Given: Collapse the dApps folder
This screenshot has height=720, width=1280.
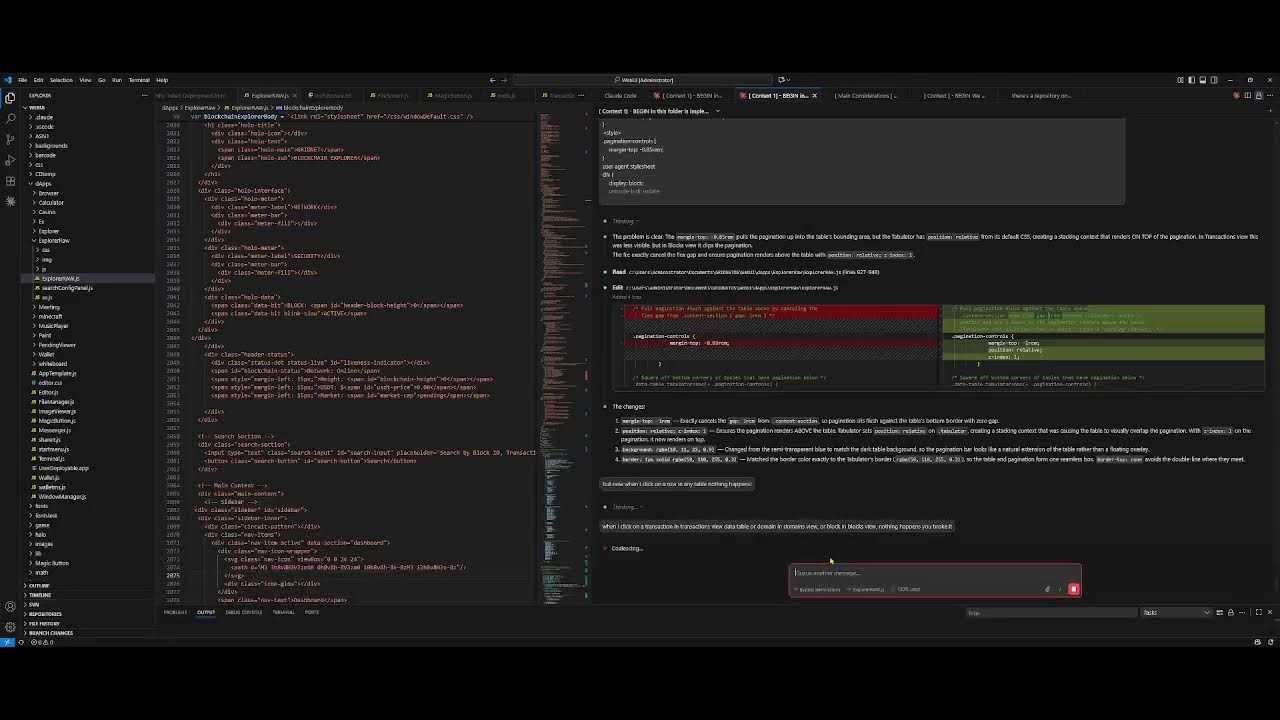Looking at the screenshot, I should click(43, 184).
